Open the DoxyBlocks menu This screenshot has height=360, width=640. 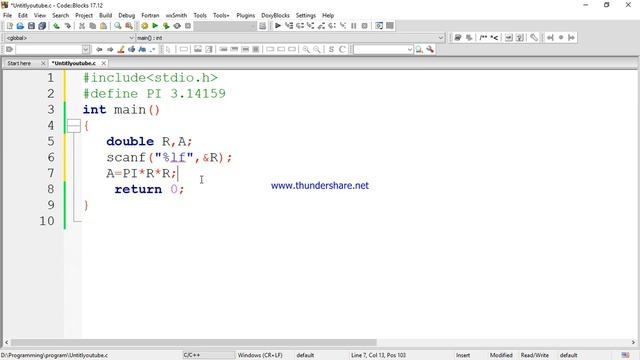click(275, 15)
